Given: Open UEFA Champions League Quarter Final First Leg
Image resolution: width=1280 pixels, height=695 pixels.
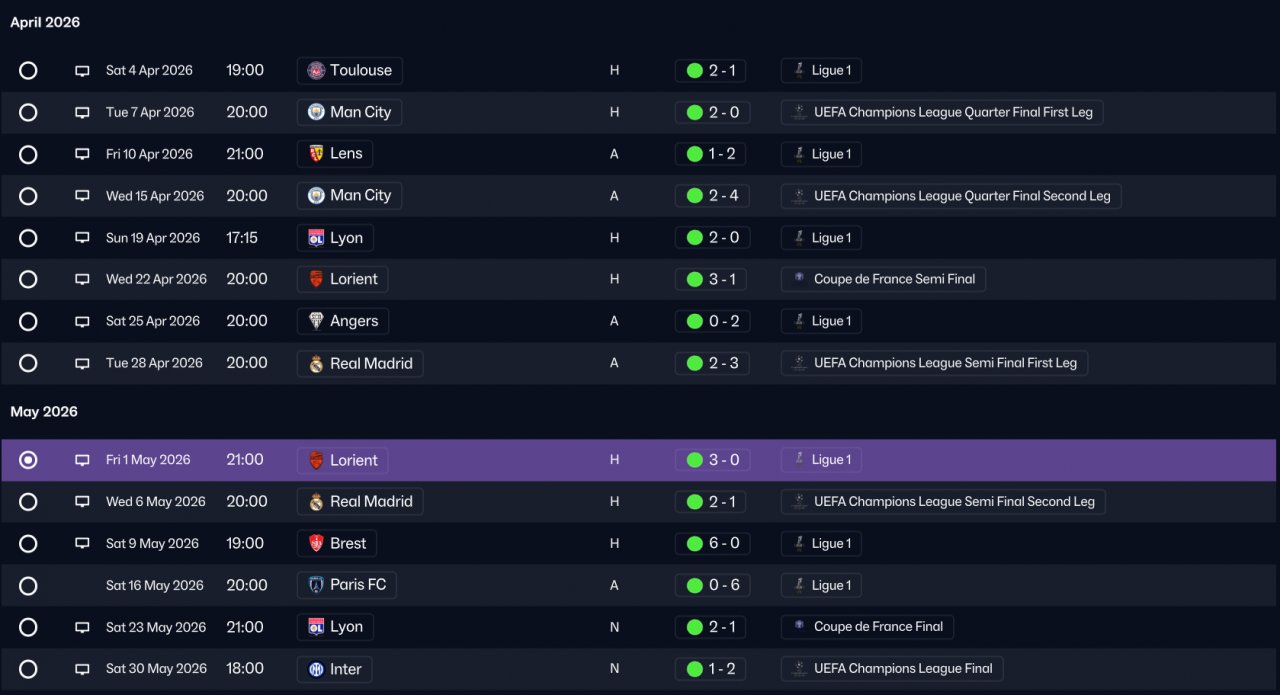Looking at the screenshot, I should click(942, 112).
